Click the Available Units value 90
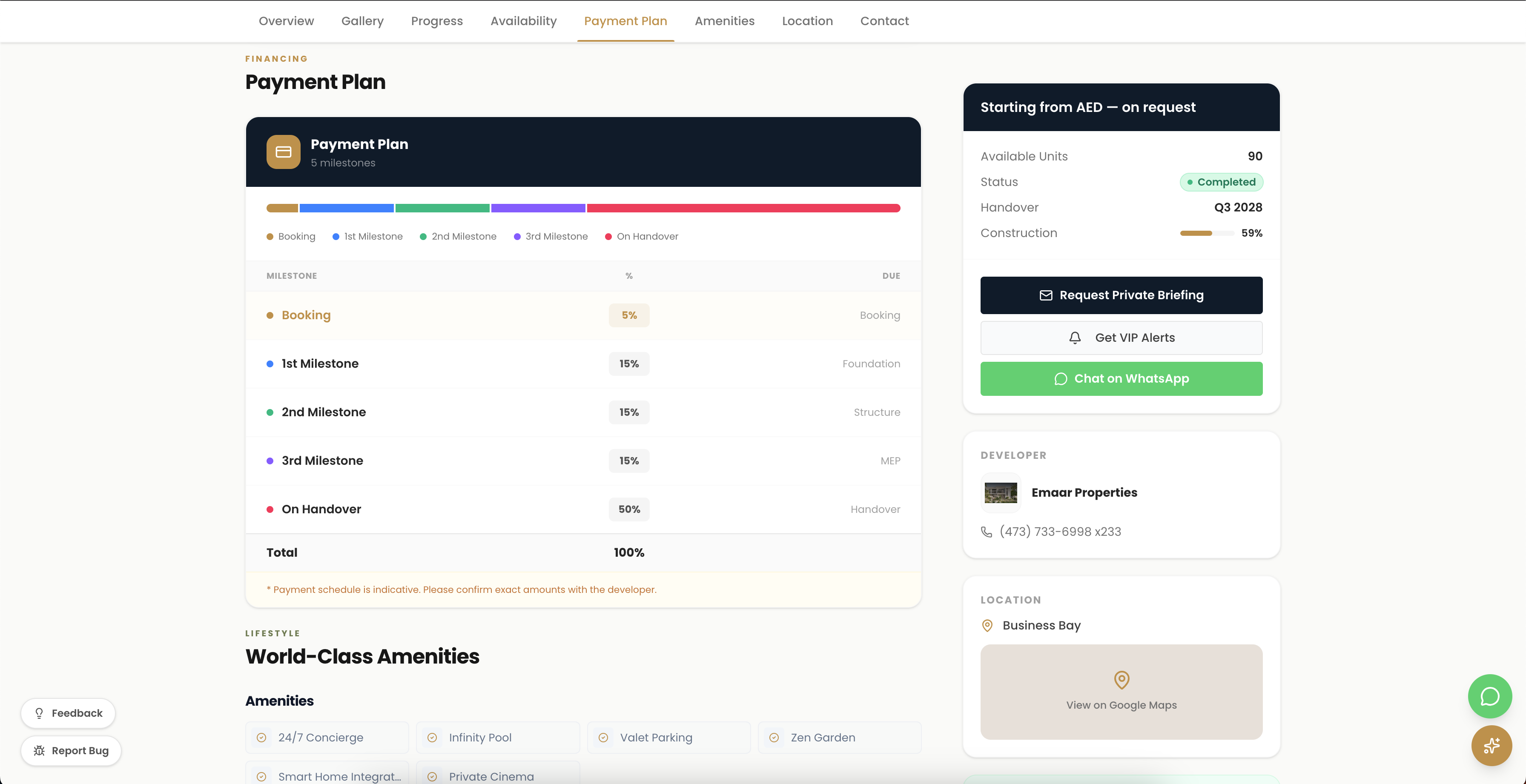This screenshot has height=784, width=1526. [1255, 156]
